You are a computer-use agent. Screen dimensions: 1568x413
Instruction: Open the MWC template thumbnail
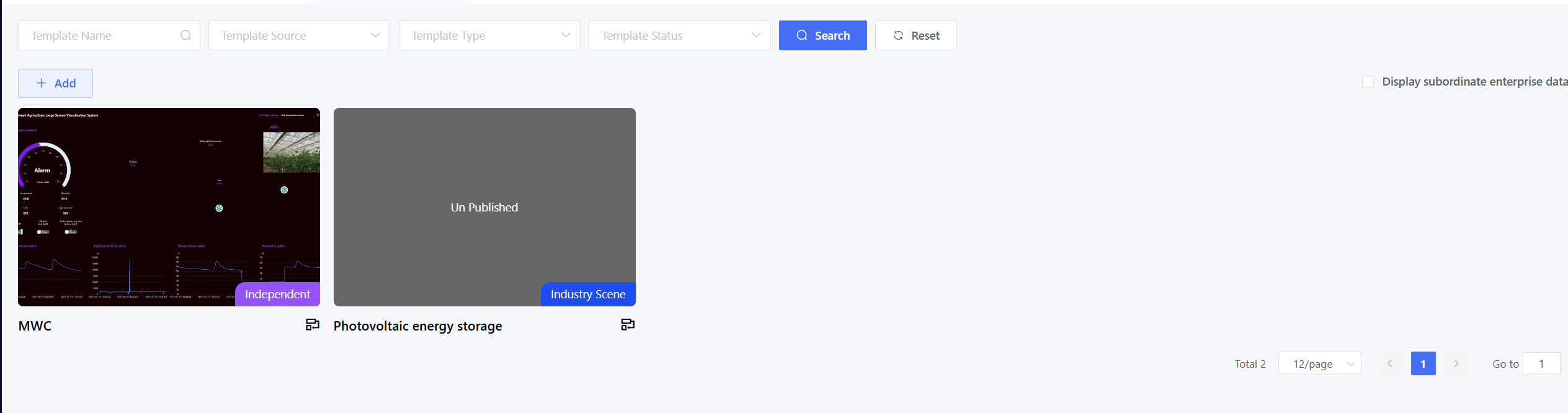169,198
